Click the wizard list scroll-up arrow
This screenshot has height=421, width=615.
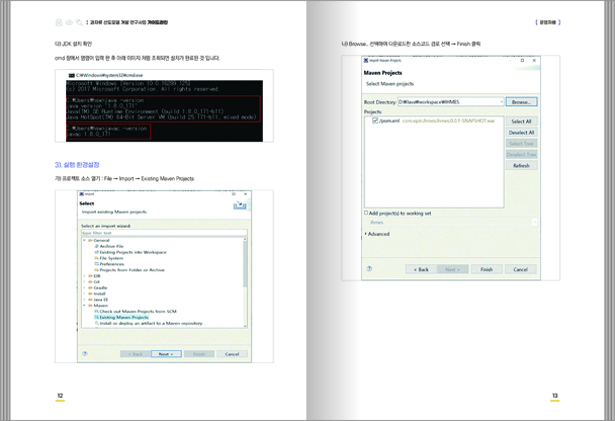[245, 239]
